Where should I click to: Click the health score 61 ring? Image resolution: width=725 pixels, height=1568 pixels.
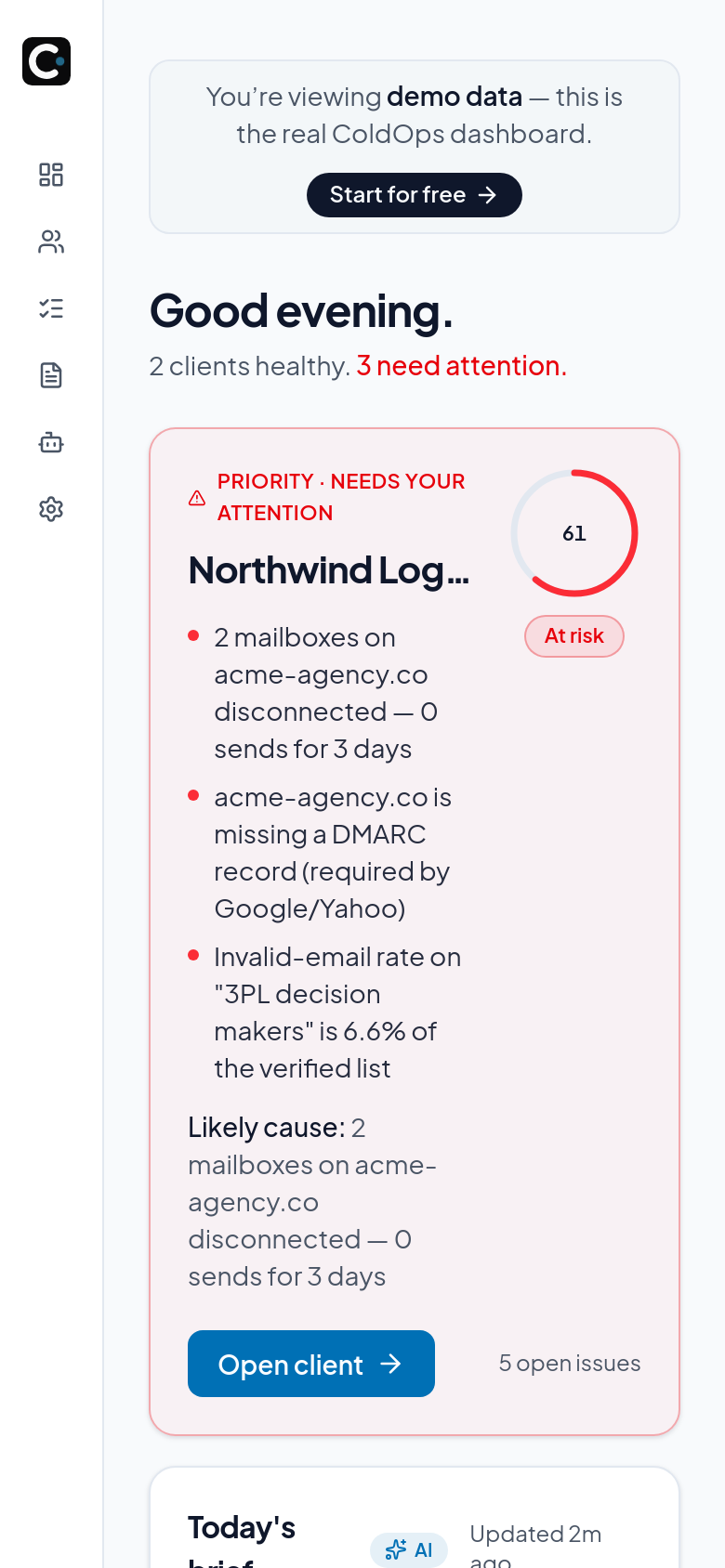pyautogui.click(x=574, y=533)
